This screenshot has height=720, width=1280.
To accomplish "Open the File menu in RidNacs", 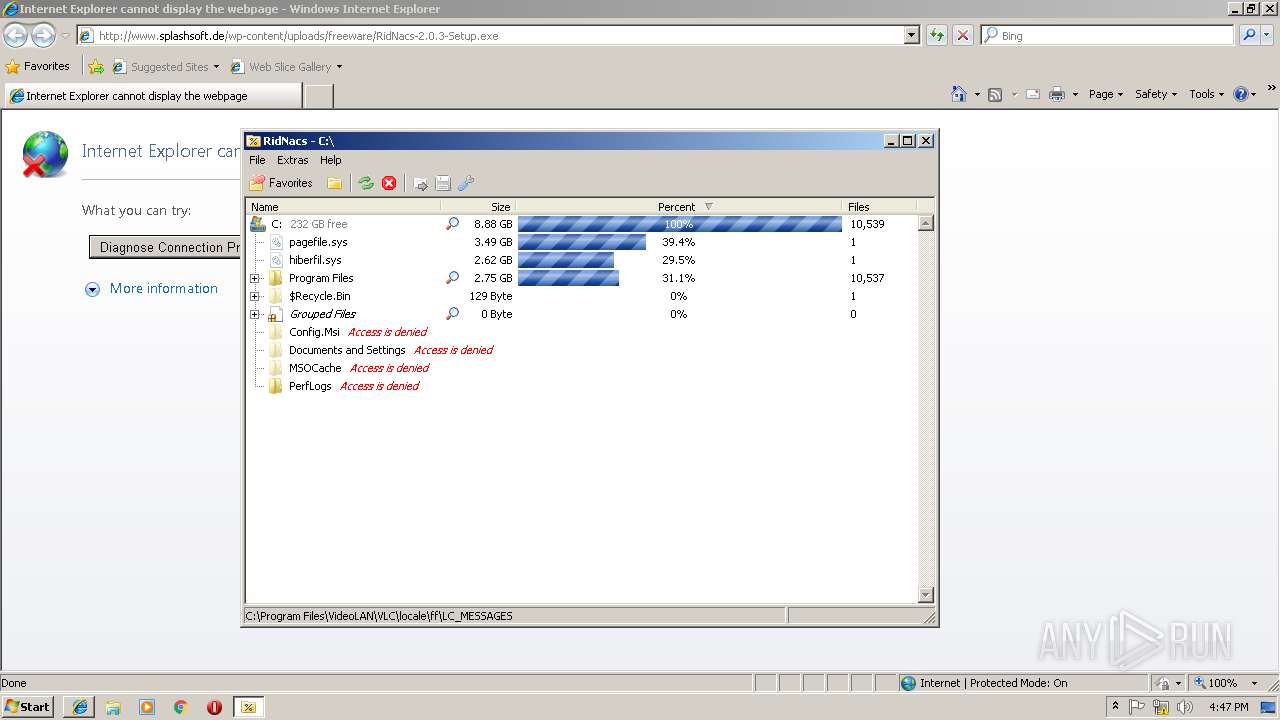I will [257, 160].
